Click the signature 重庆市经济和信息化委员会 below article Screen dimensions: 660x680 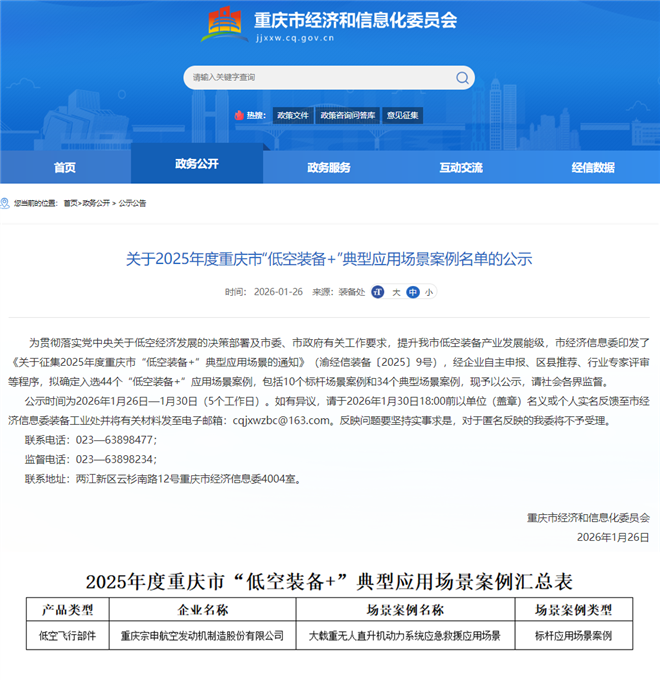(x=588, y=518)
